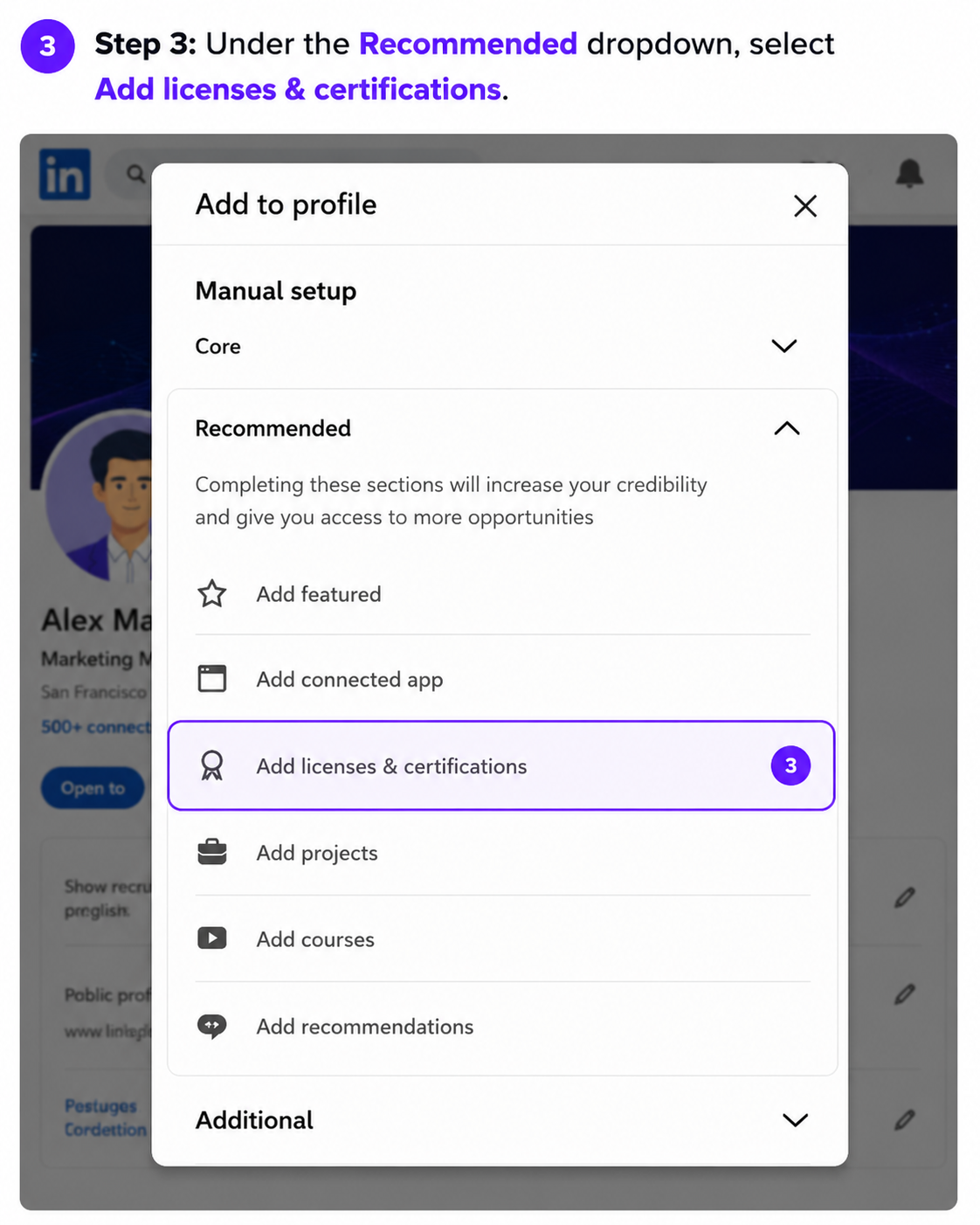The width and height of the screenshot is (980, 1225).
Task: Click the speech bubble recommendations icon
Action: coord(211,1026)
